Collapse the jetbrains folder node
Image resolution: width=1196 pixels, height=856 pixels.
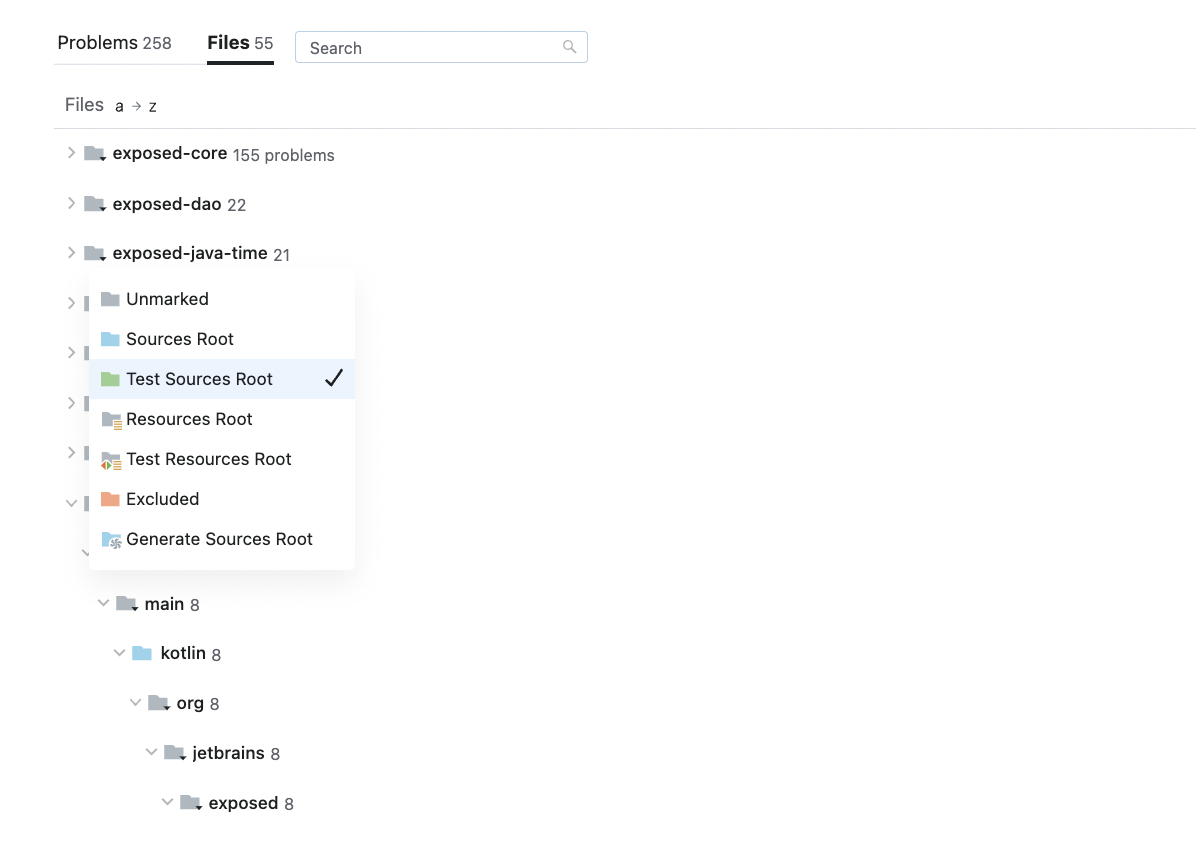[151, 753]
